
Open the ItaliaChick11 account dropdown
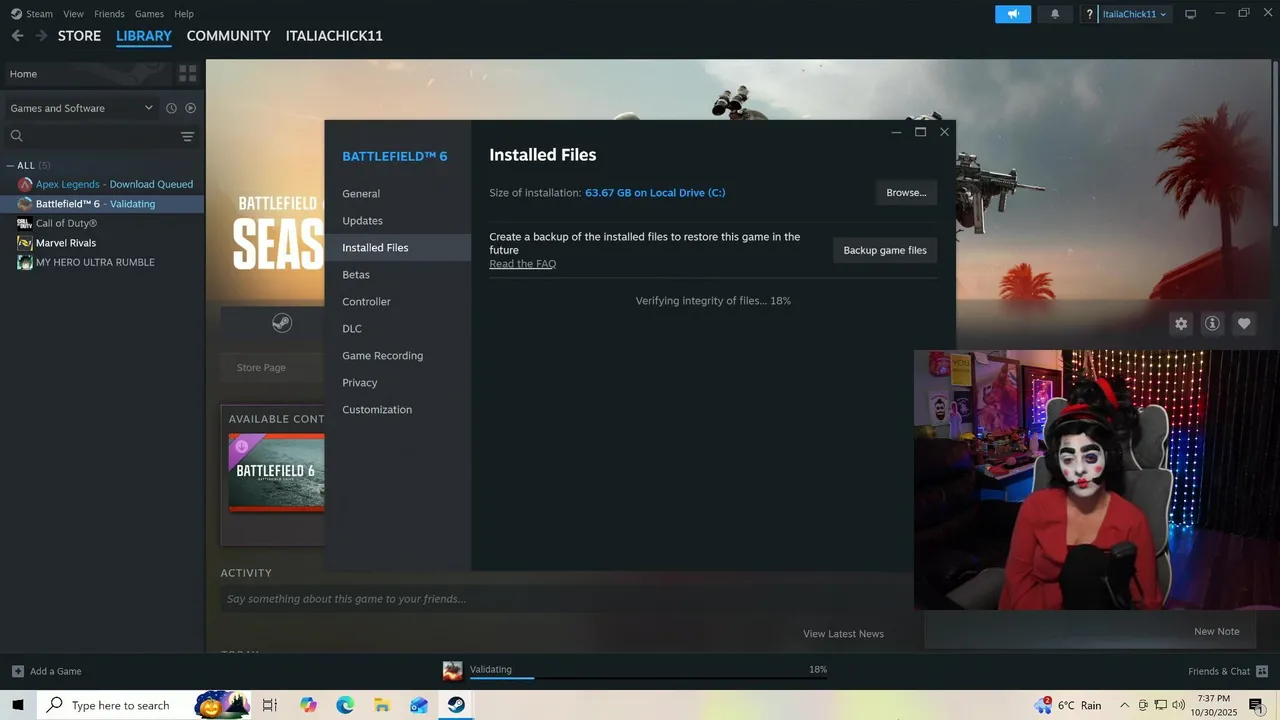coord(1134,14)
